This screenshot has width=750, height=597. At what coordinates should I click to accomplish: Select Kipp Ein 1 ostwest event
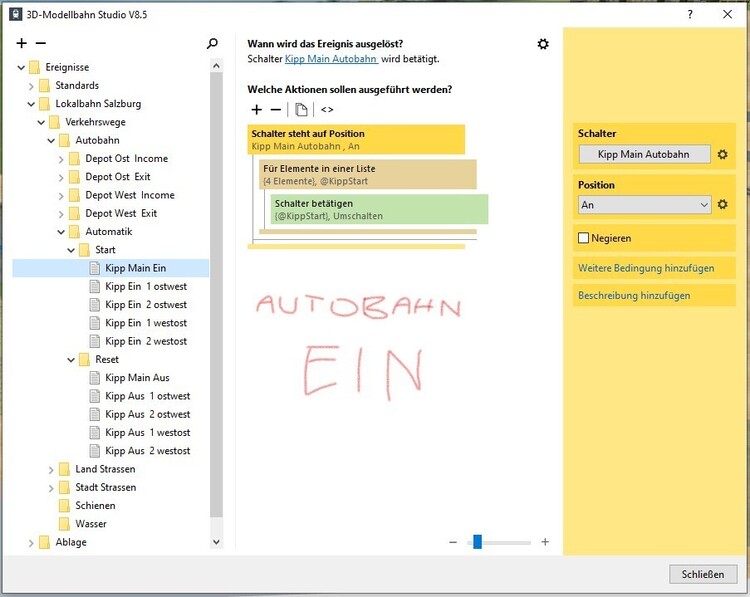coord(146,287)
